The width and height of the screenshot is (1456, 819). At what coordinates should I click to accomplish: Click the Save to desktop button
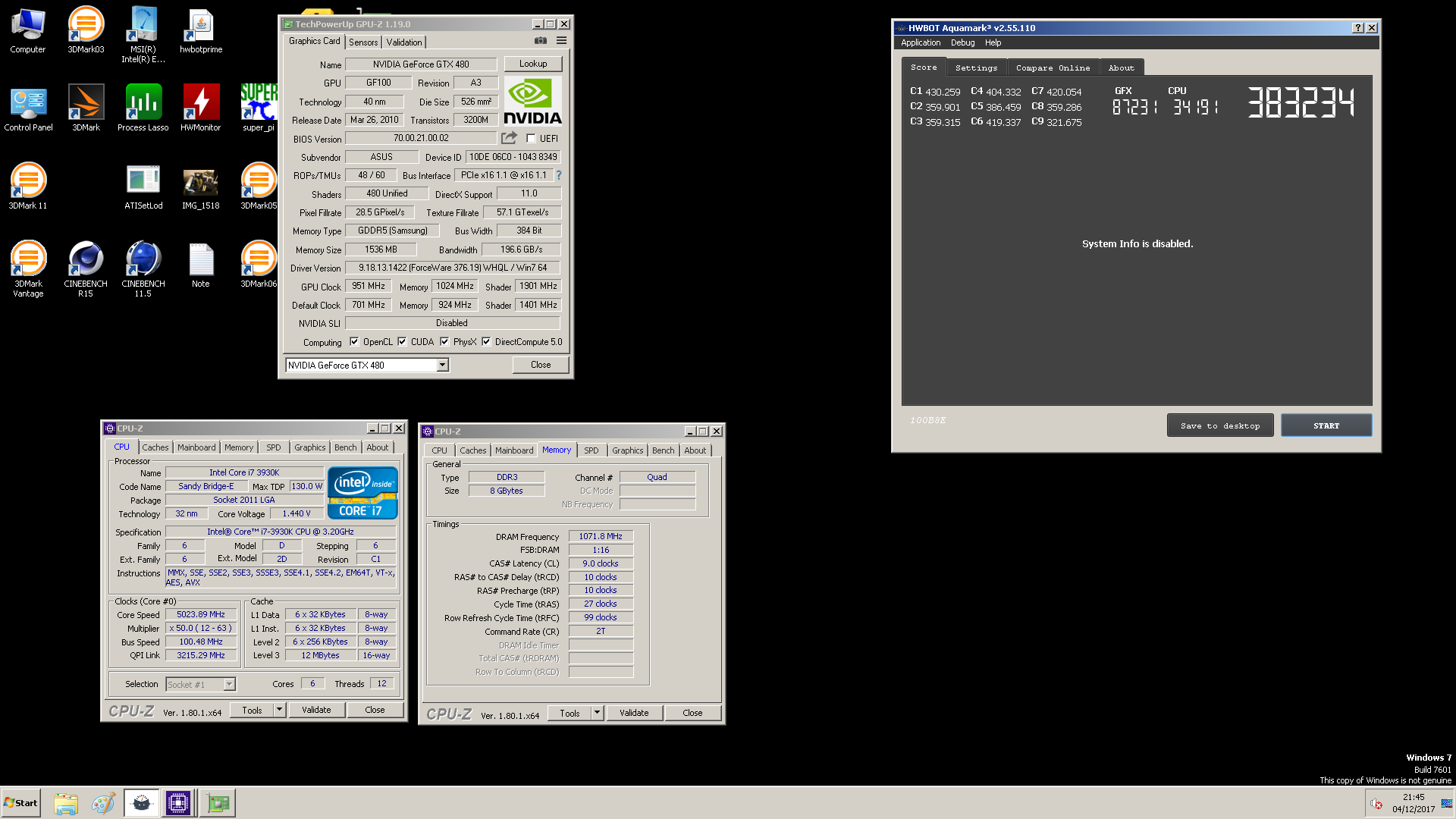[1220, 425]
